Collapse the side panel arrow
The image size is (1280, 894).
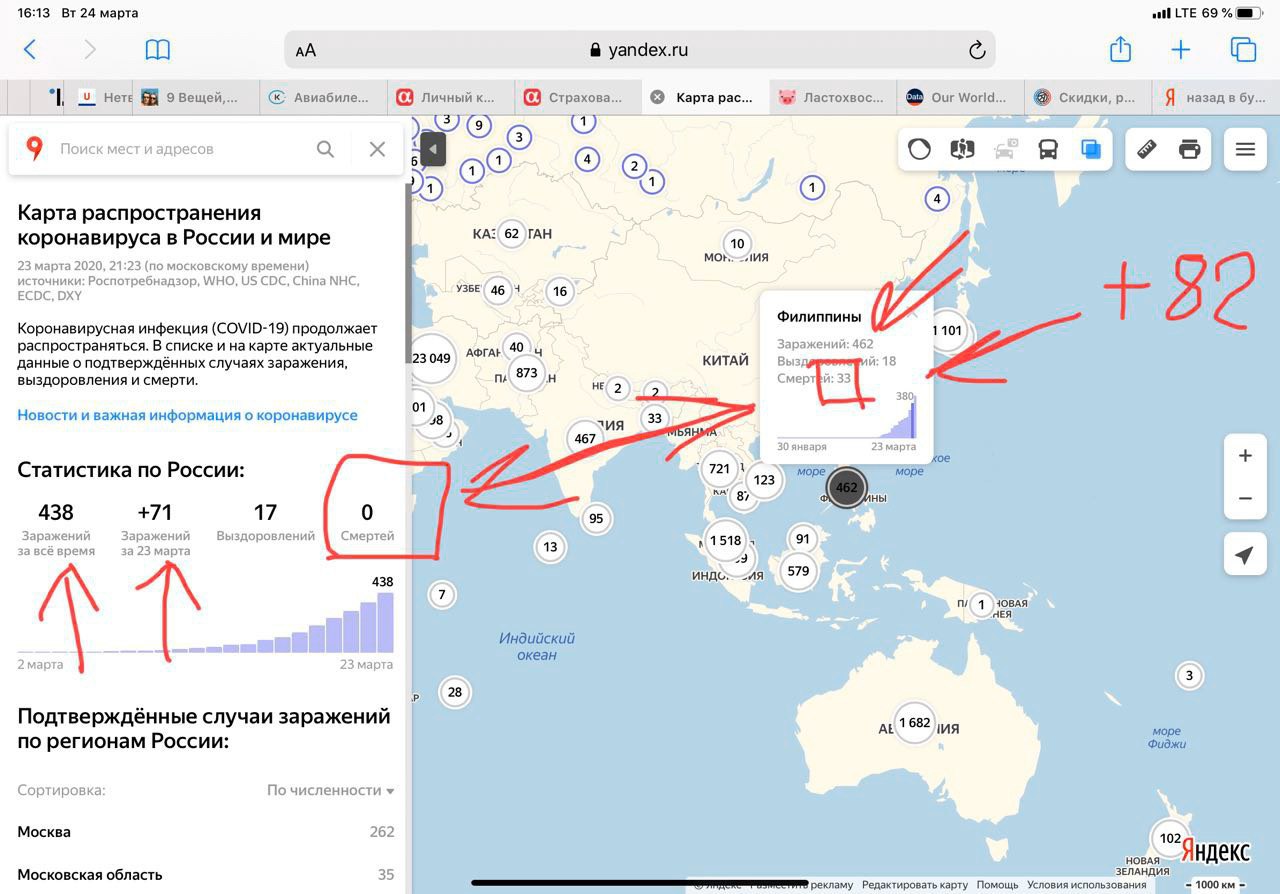432,150
